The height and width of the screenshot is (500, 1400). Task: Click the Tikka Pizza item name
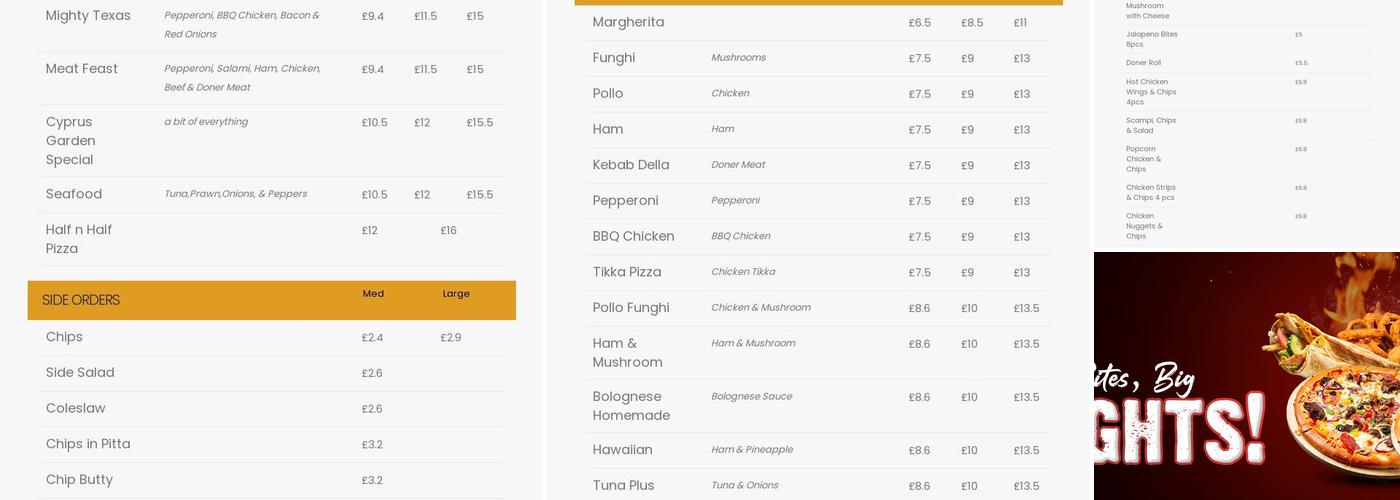[627, 272]
